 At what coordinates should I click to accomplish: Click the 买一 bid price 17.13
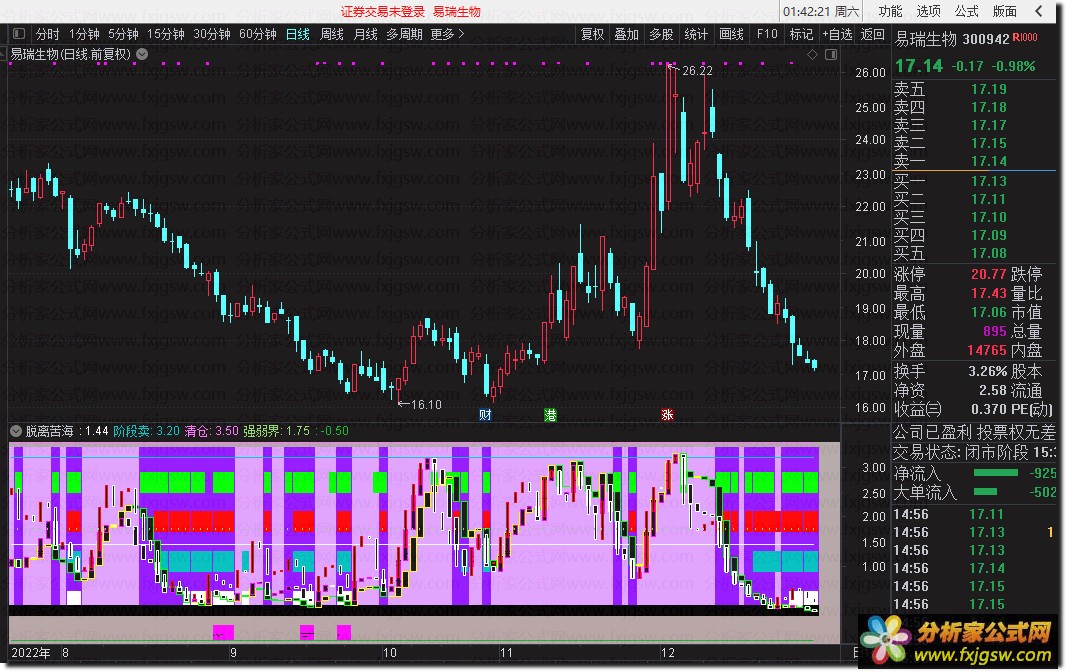pyautogui.click(x=988, y=181)
